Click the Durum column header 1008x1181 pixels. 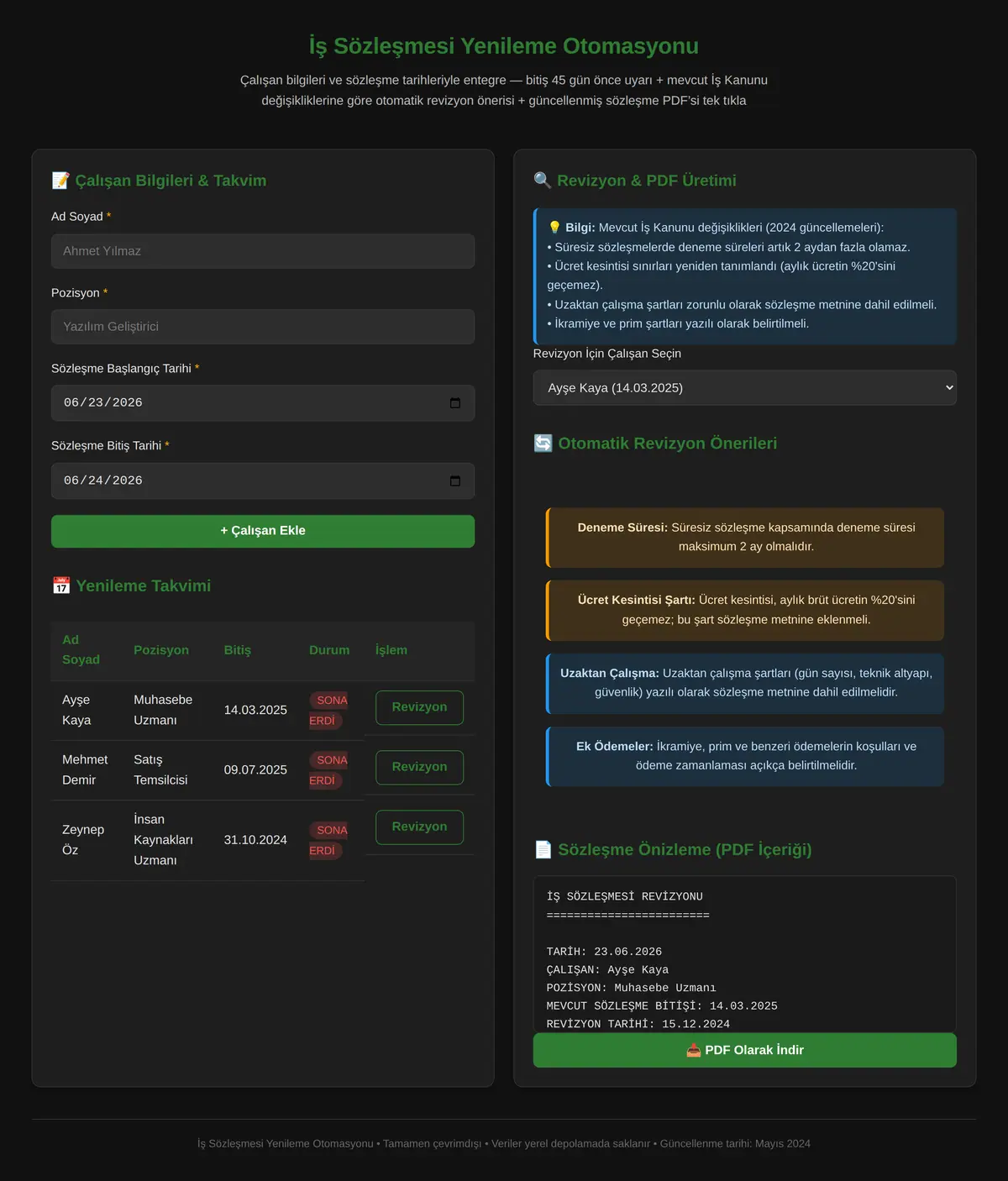point(329,650)
